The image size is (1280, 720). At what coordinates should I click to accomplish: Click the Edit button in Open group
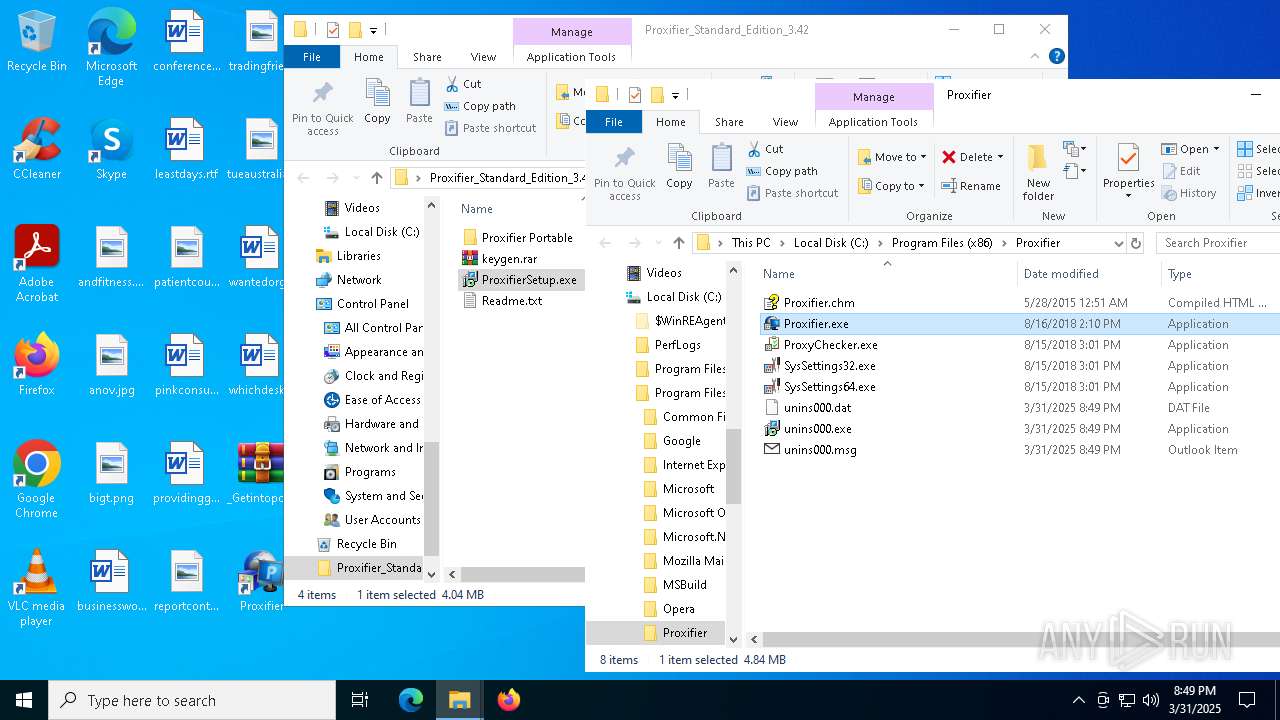(x=1181, y=171)
